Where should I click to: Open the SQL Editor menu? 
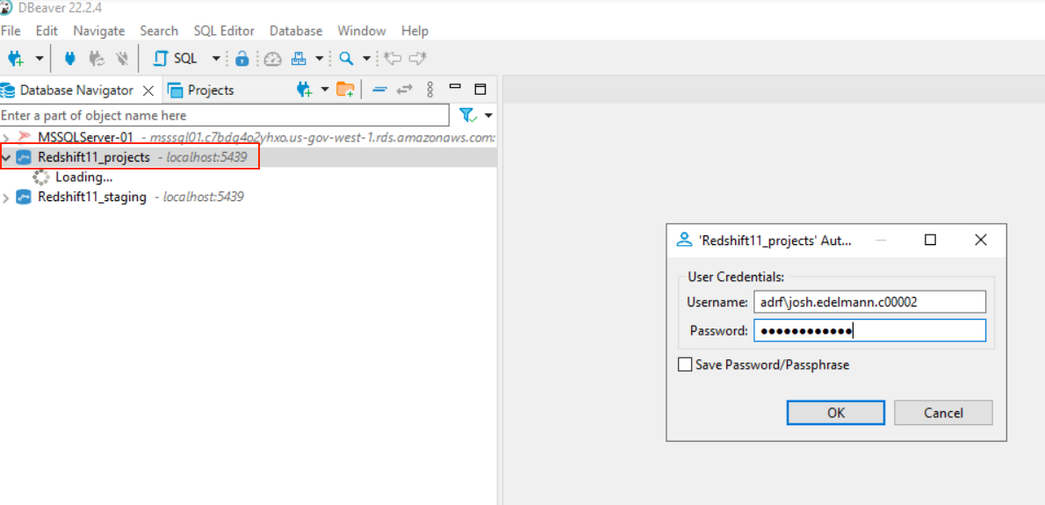click(x=224, y=31)
